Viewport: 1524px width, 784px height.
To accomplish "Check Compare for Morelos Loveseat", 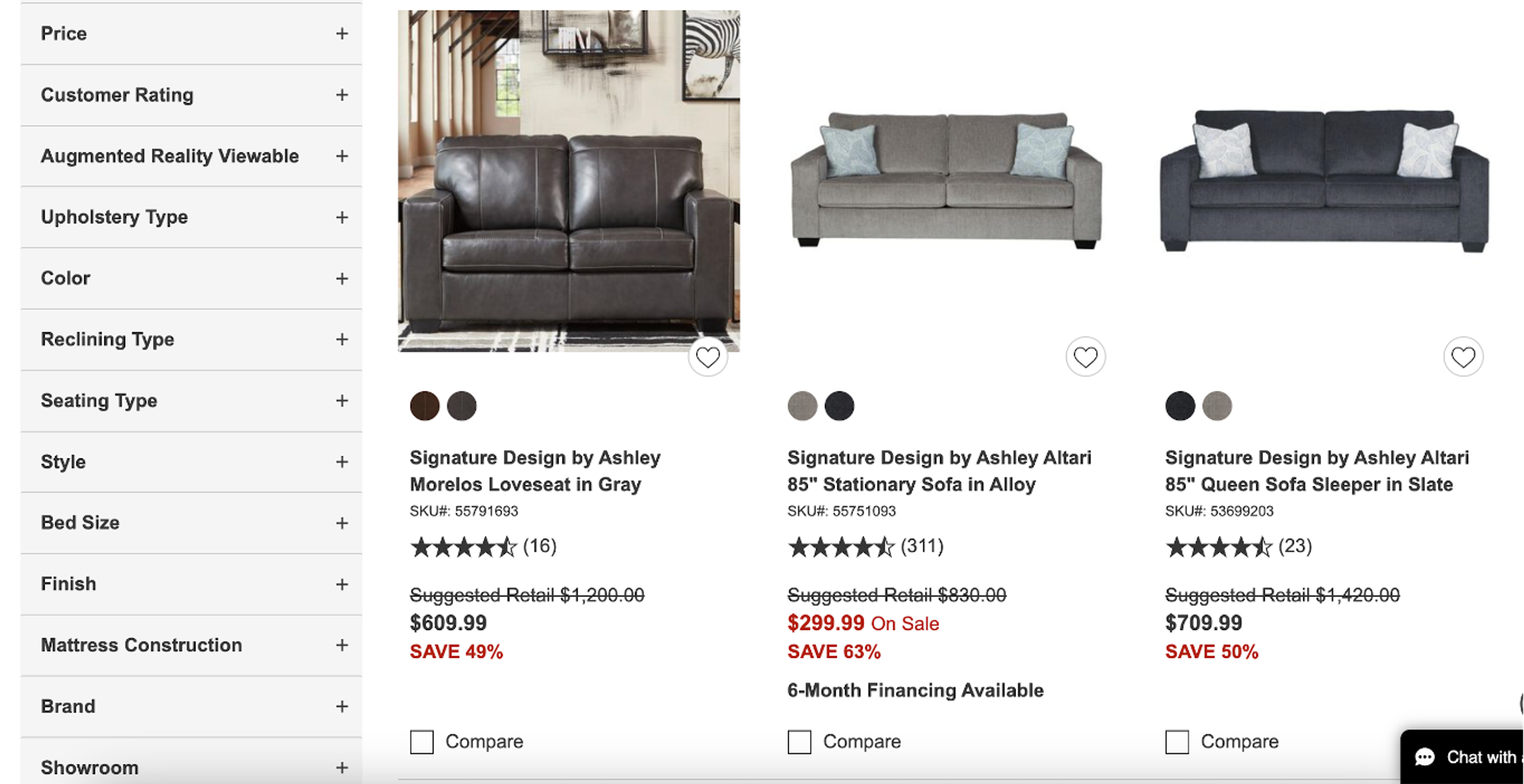I will (422, 742).
